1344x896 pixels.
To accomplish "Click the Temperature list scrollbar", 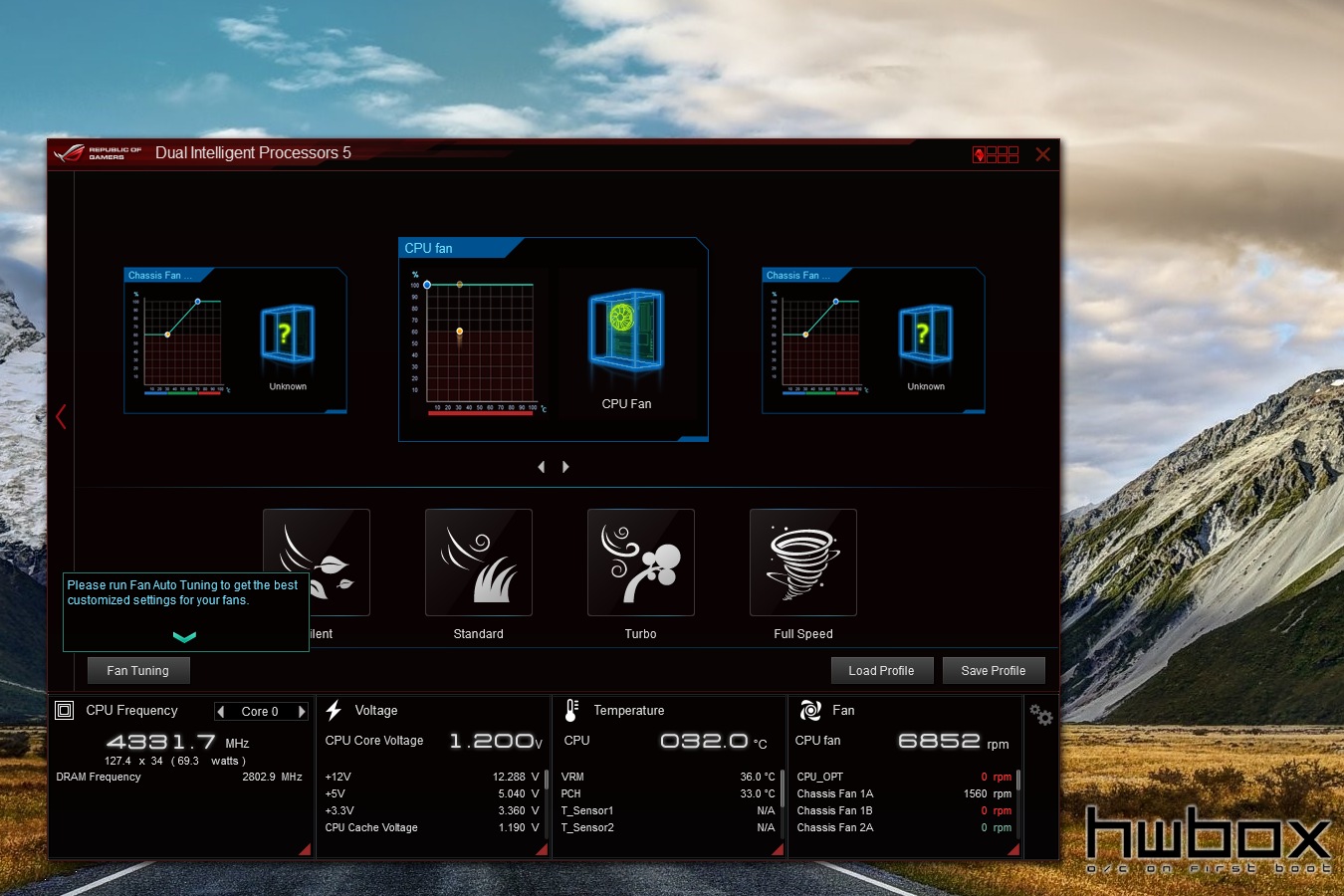I will 782,787.
